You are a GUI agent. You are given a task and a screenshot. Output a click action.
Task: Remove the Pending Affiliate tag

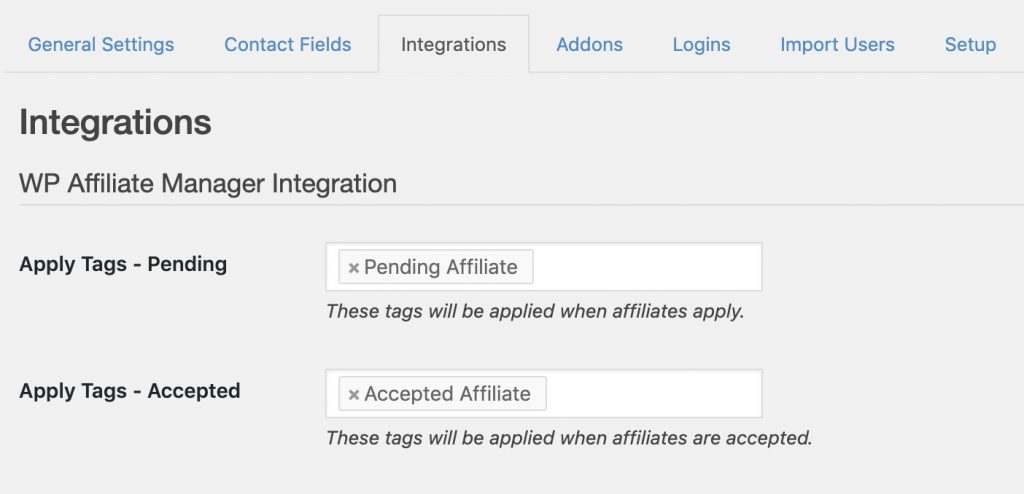(353, 268)
